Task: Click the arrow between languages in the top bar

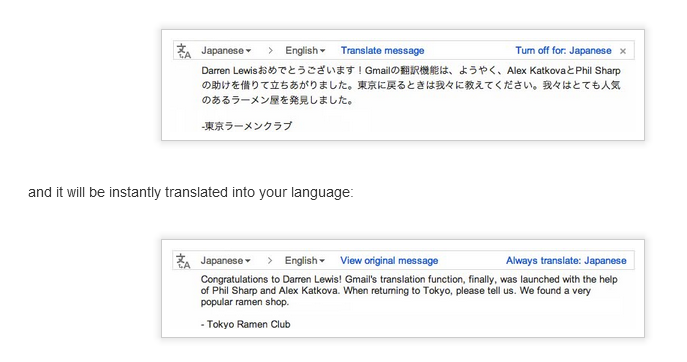Action: pos(270,51)
